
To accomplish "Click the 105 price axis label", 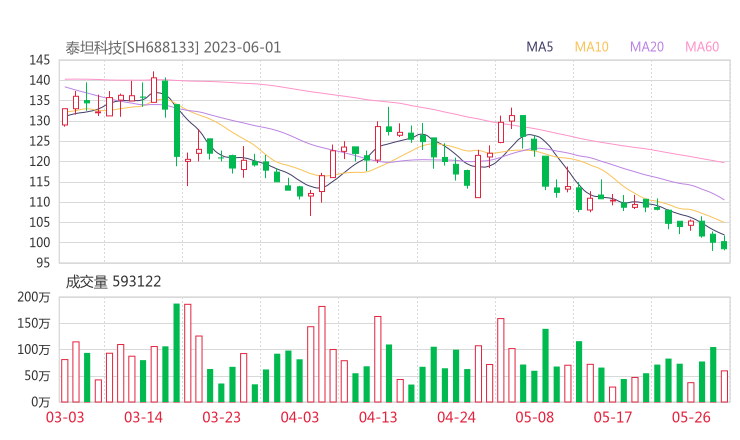I will [39, 222].
